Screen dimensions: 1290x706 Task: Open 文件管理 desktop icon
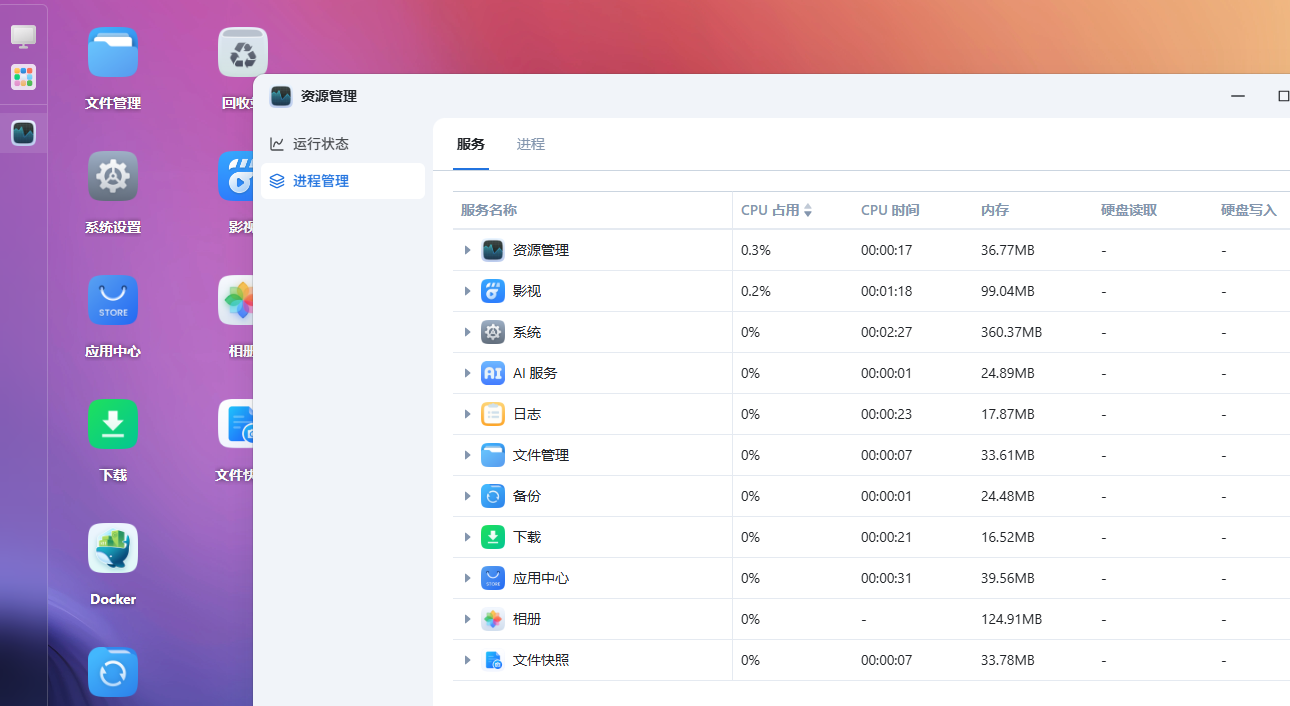pos(113,53)
